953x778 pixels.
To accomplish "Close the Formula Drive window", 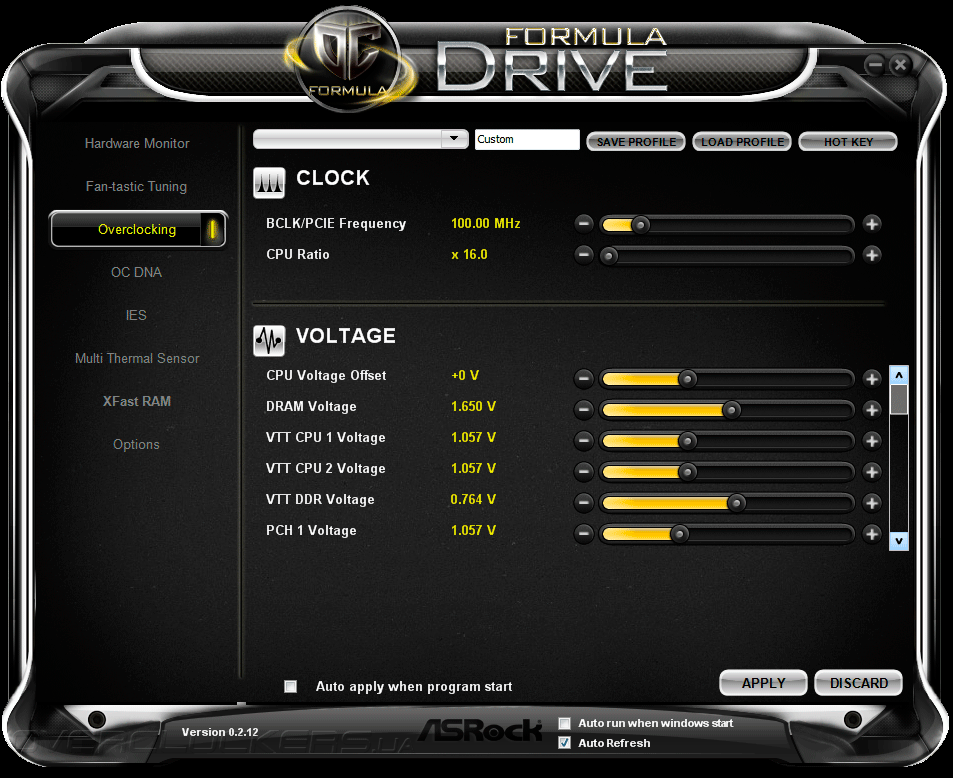I will [900, 64].
